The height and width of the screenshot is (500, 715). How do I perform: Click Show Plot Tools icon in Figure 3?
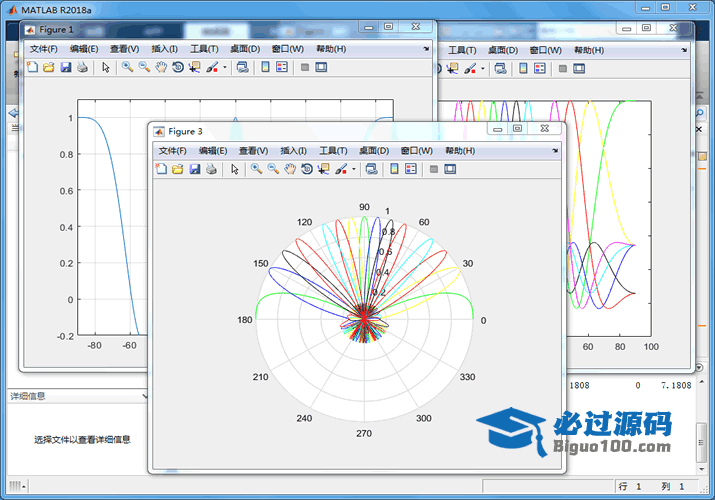(450, 169)
